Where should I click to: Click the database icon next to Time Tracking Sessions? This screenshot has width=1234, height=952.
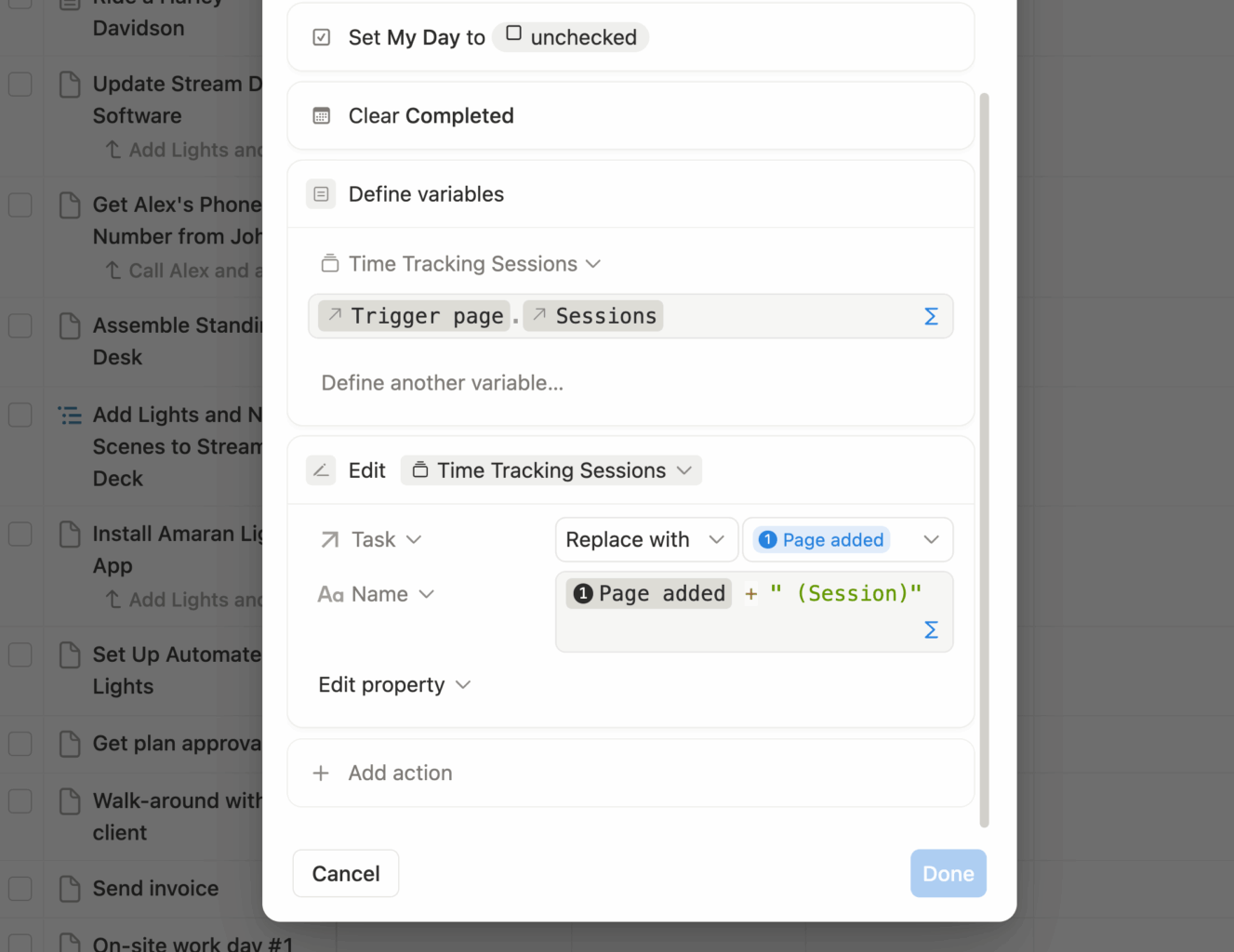coord(330,263)
